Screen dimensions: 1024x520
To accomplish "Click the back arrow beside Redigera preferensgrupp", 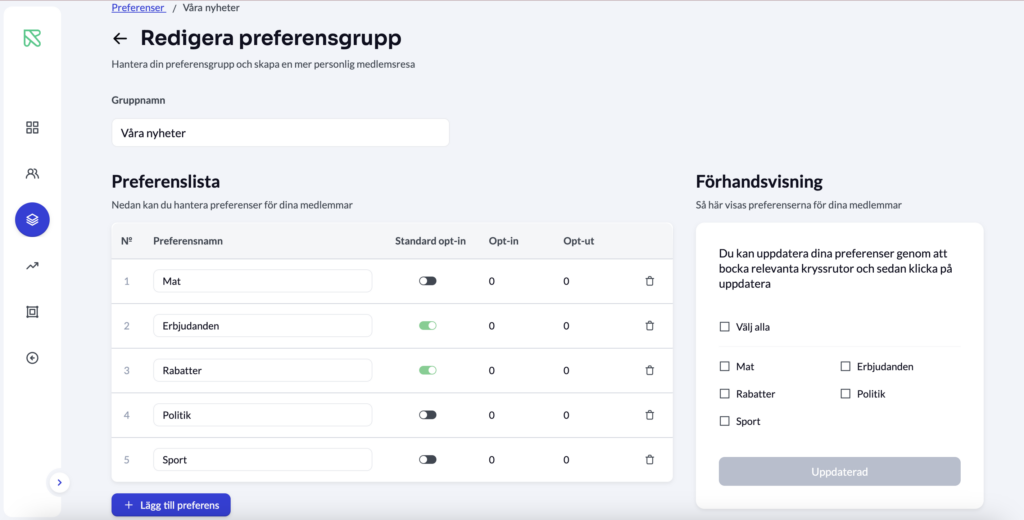I will pos(120,39).
